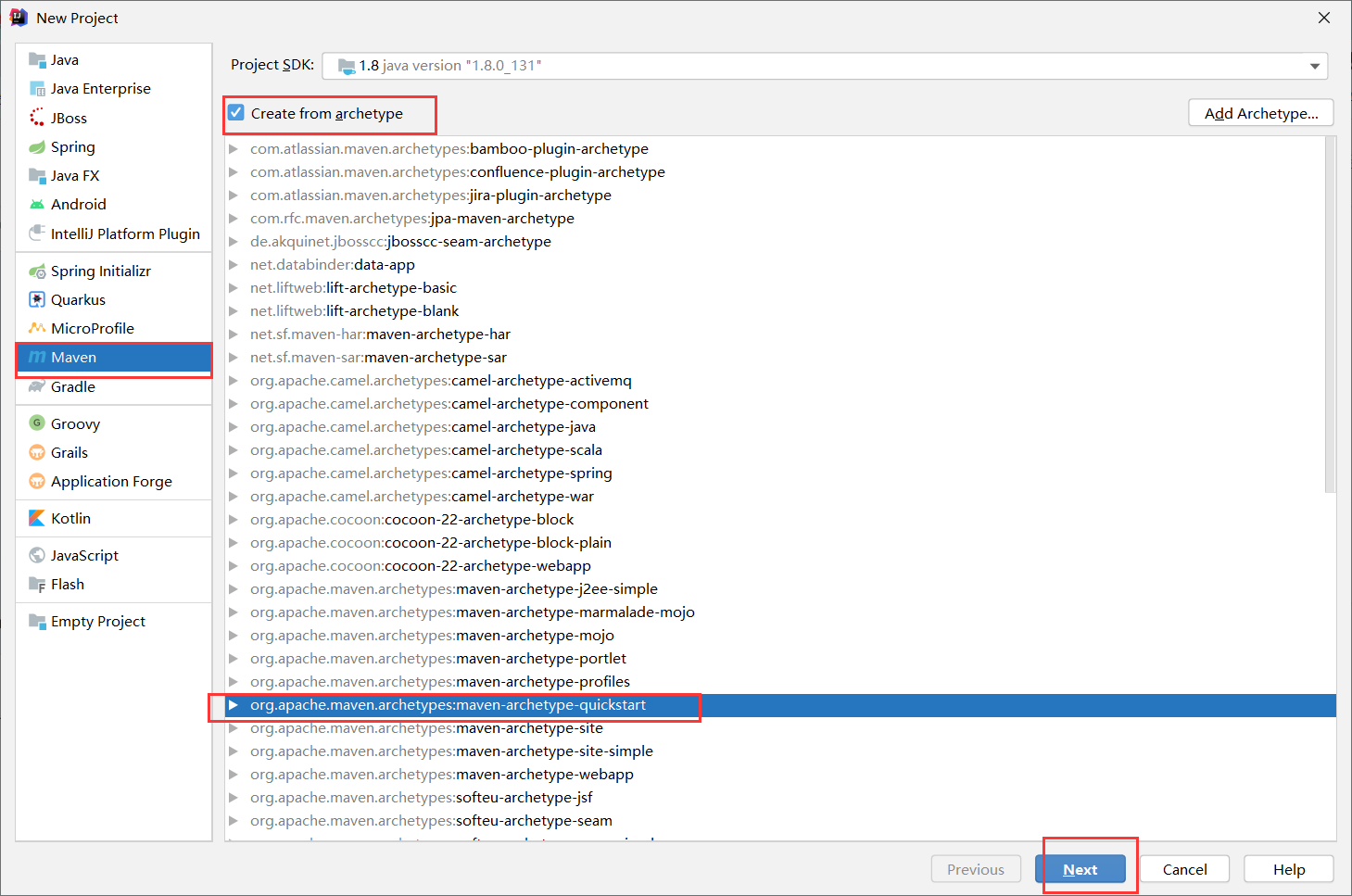This screenshot has height=896, width=1352.
Task: Expand bamboo-plugin-archetype node
Action: [234, 149]
